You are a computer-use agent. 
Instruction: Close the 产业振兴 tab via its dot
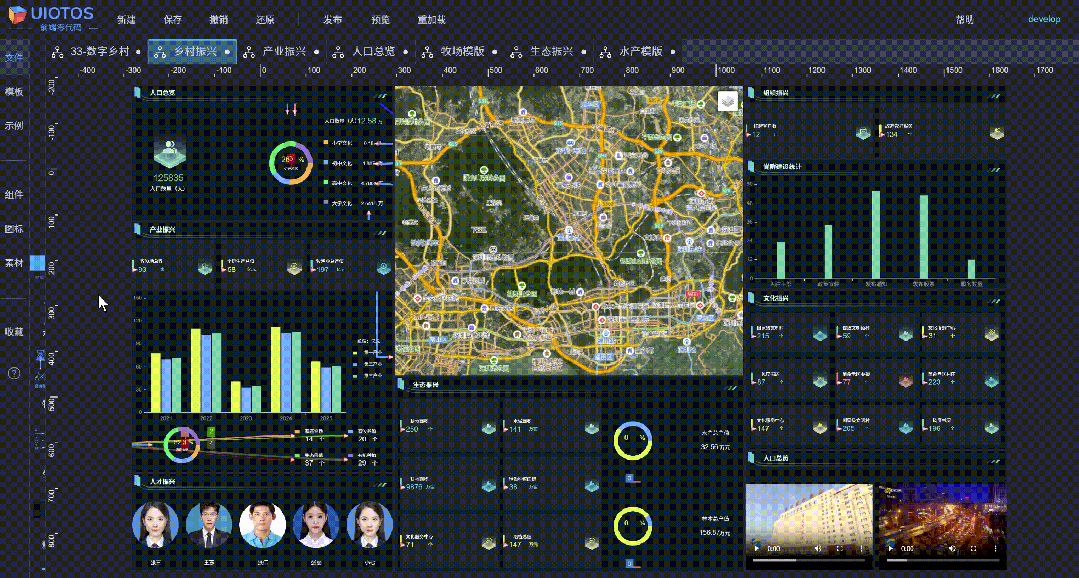pyautogui.click(x=317, y=52)
